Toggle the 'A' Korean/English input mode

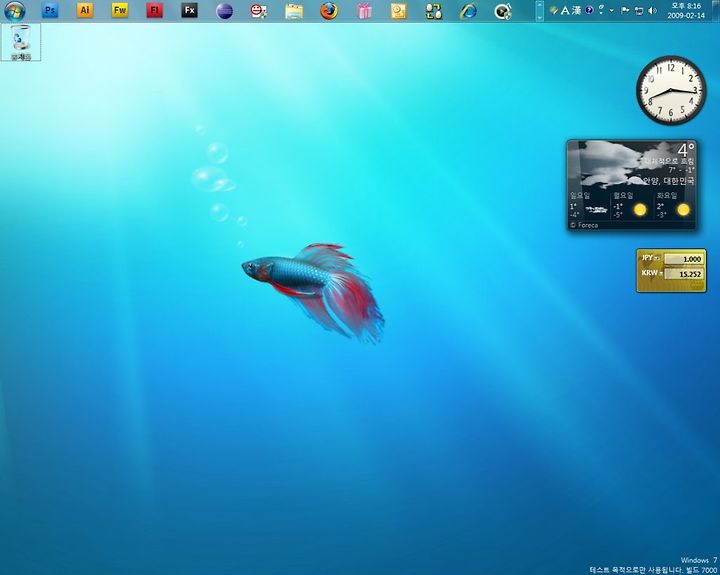pyautogui.click(x=565, y=10)
